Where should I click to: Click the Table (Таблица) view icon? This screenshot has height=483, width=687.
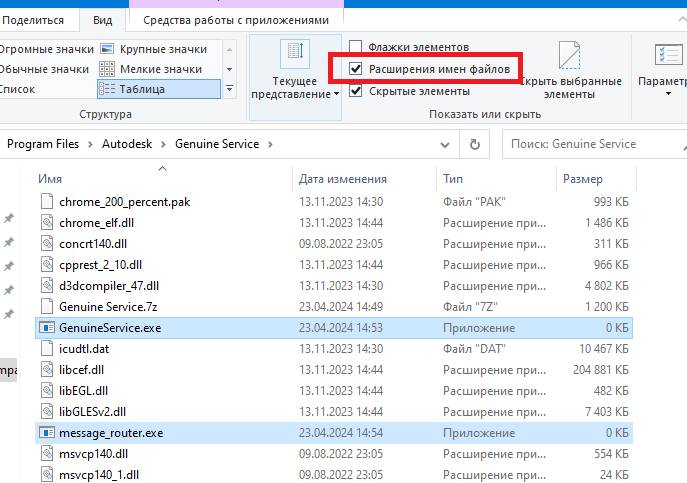tap(107, 89)
